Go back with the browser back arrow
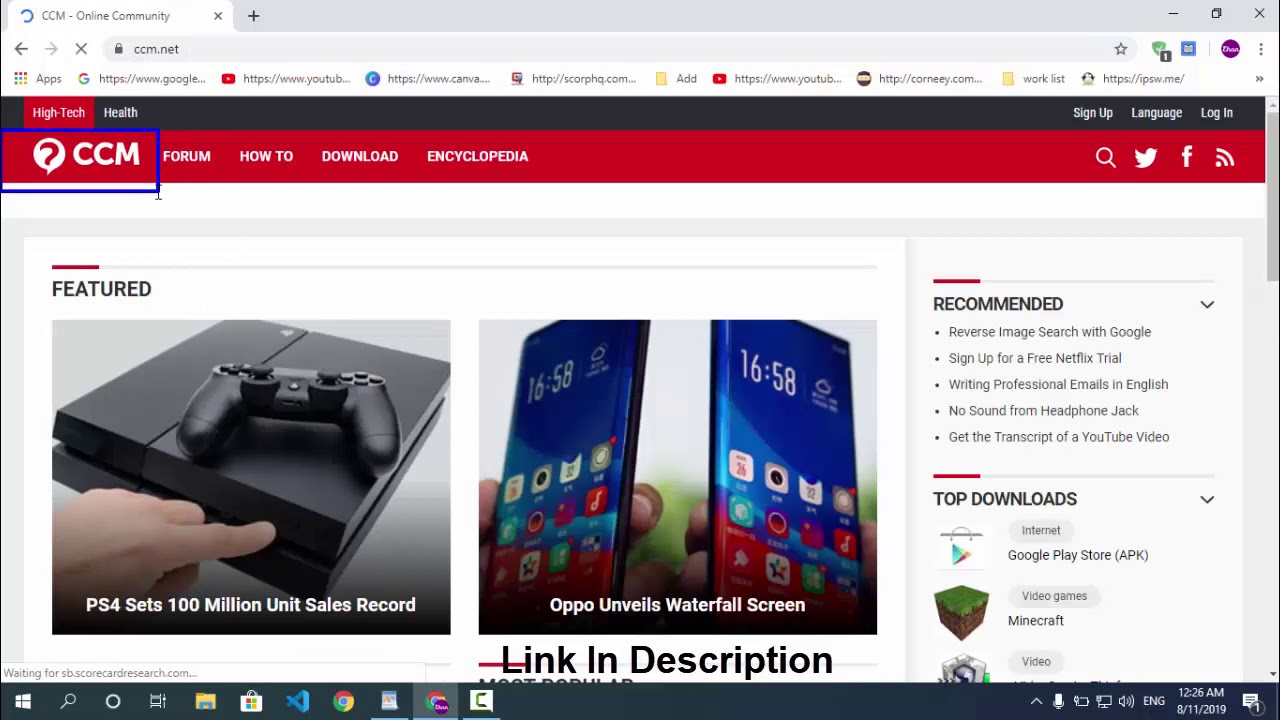1280x720 pixels. 21,49
